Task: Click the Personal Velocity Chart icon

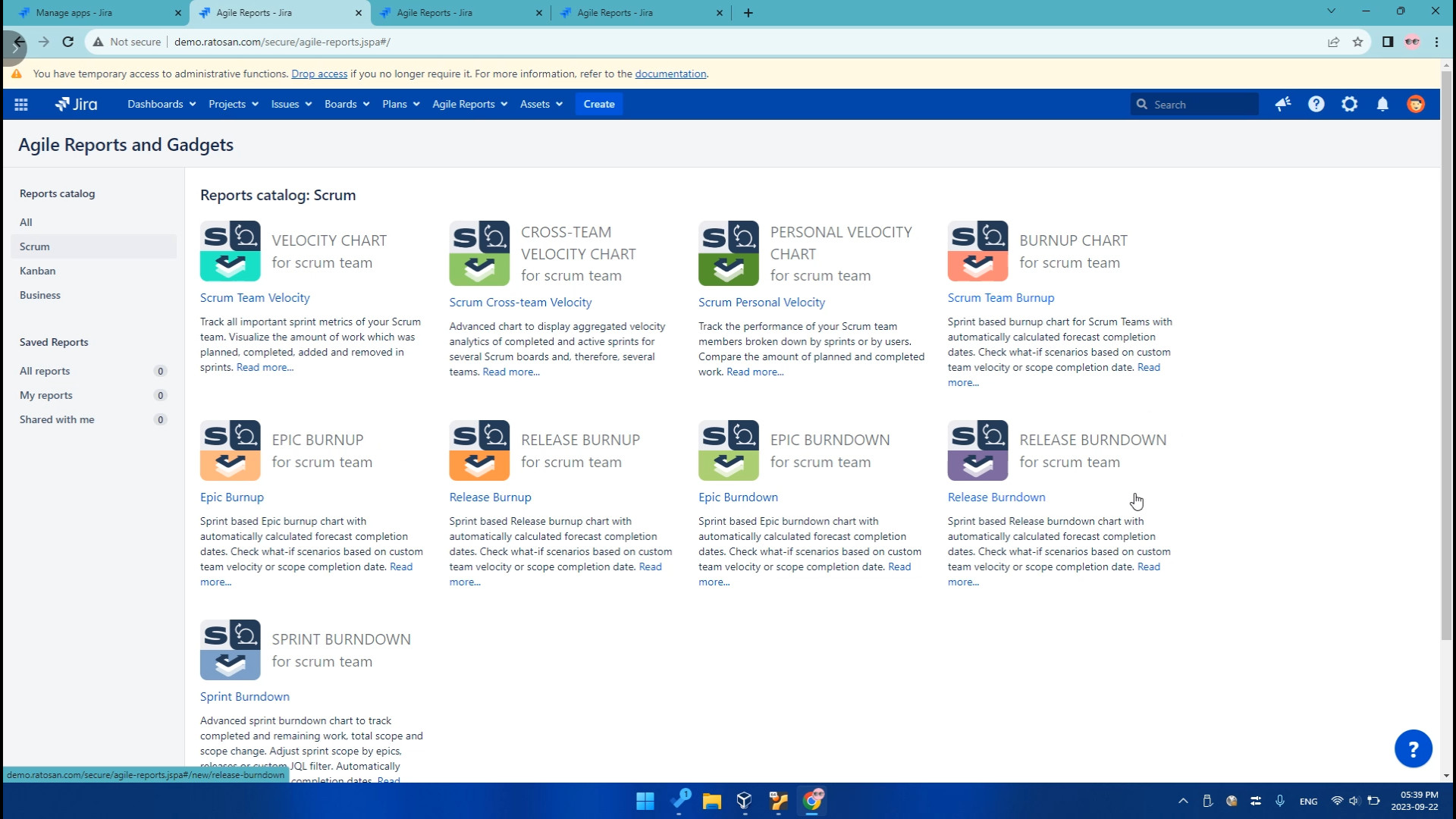Action: 729,253
